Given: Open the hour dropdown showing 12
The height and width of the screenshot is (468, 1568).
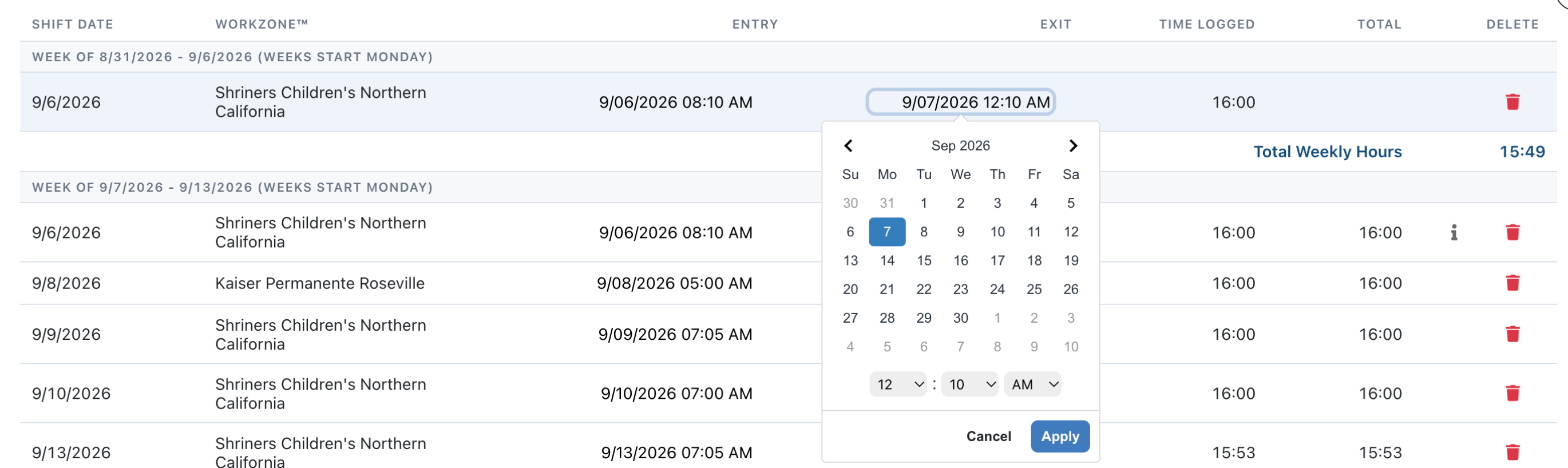Looking at the screenshot, I should pyautogui.click(x=898, y=384).
